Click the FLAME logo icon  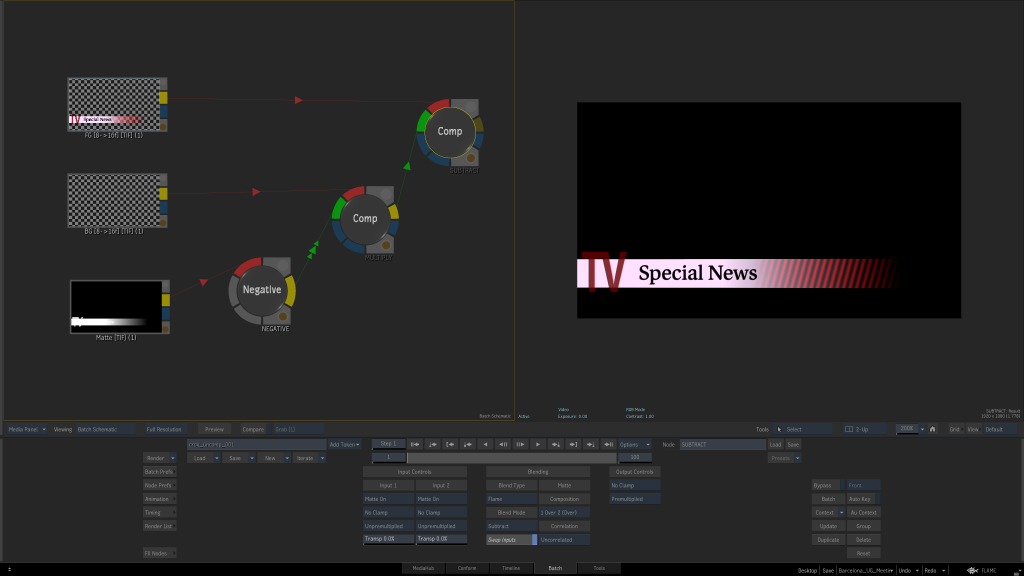click(973, 570)
